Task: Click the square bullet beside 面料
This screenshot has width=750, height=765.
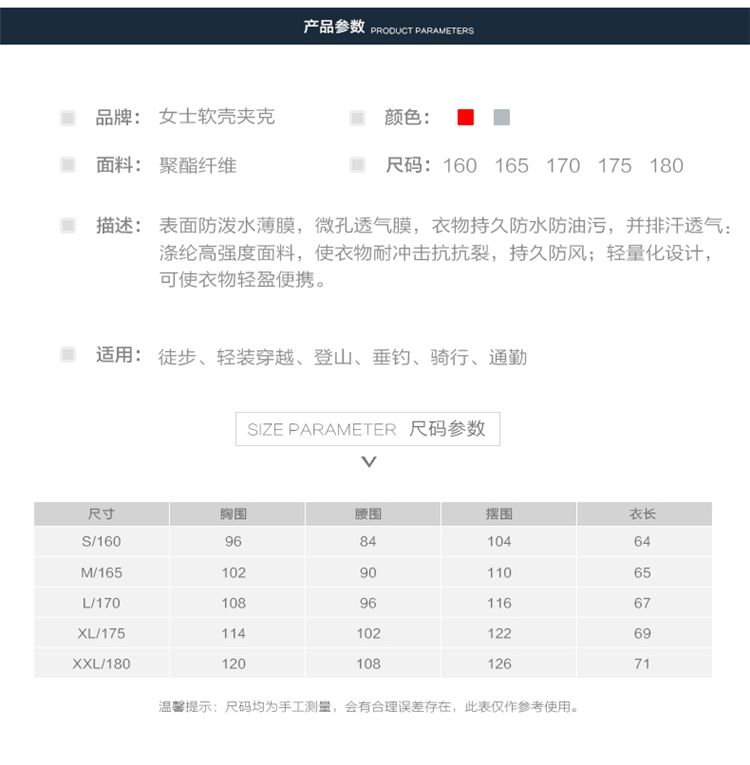Action: coord(68,165)
